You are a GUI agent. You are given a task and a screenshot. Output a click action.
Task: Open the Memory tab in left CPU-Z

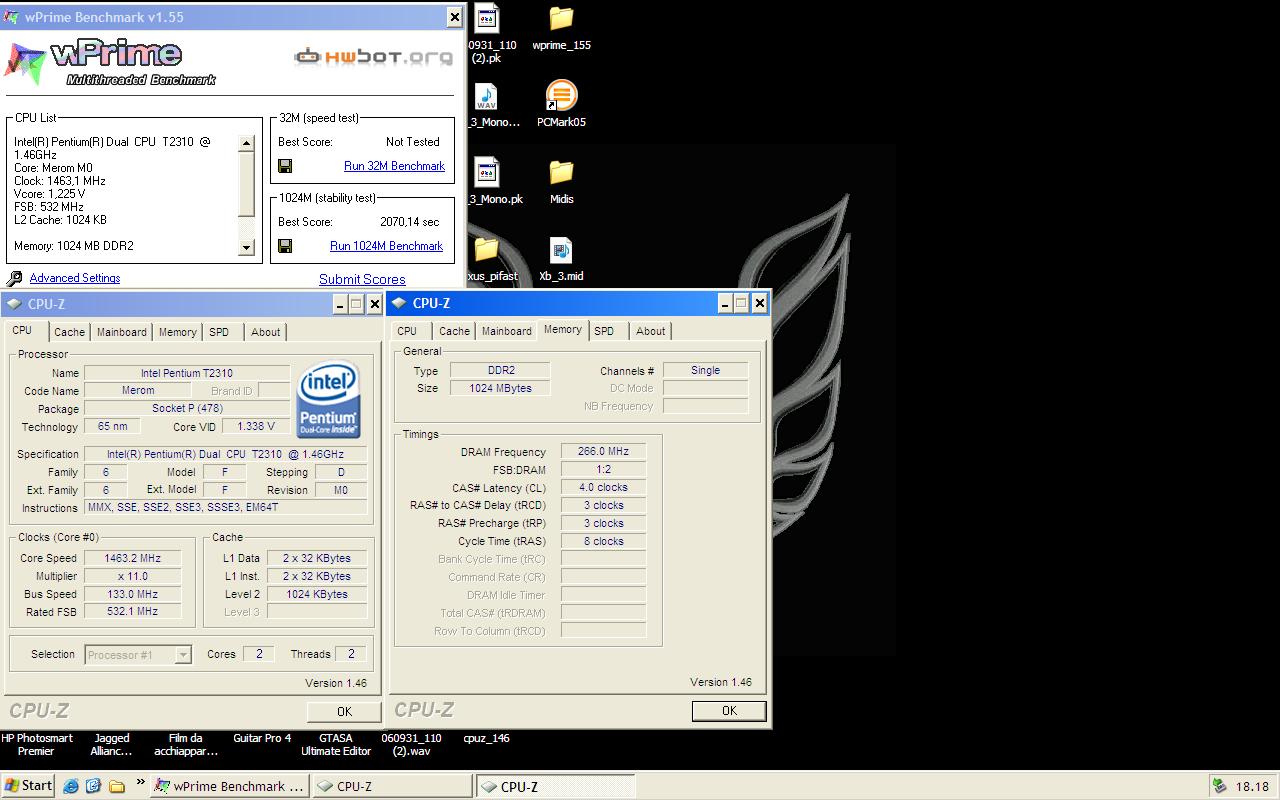[x=177, y=332]
